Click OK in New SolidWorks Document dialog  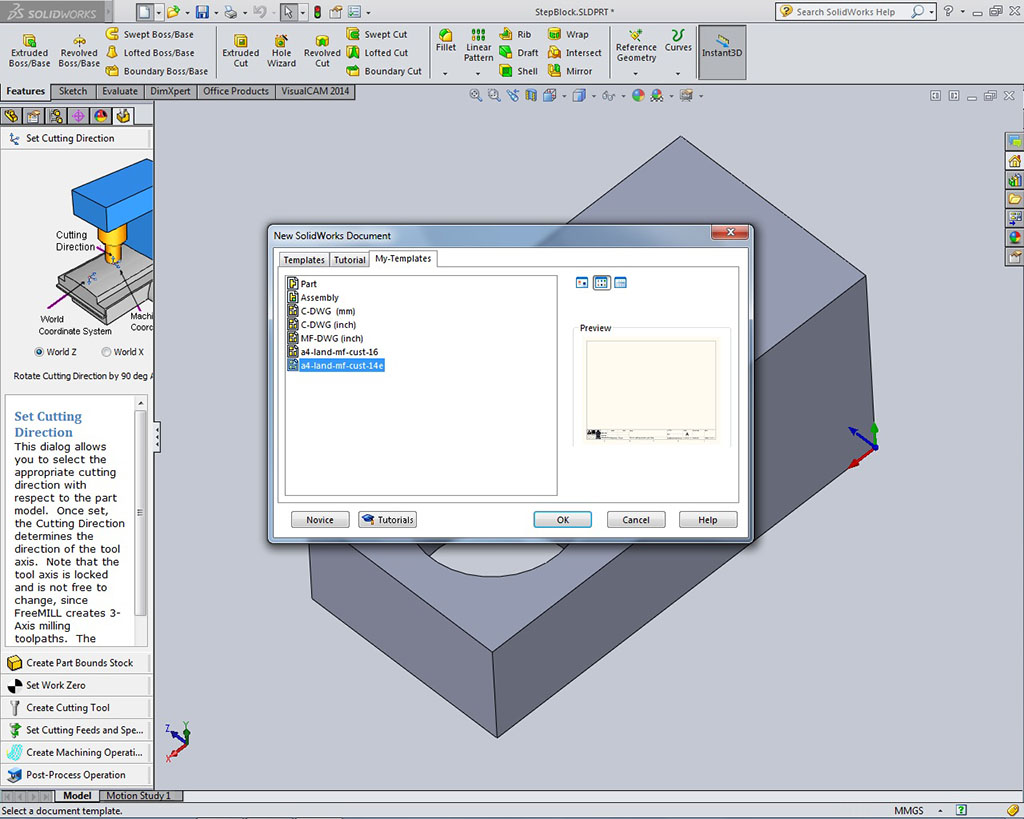[562, 520]
